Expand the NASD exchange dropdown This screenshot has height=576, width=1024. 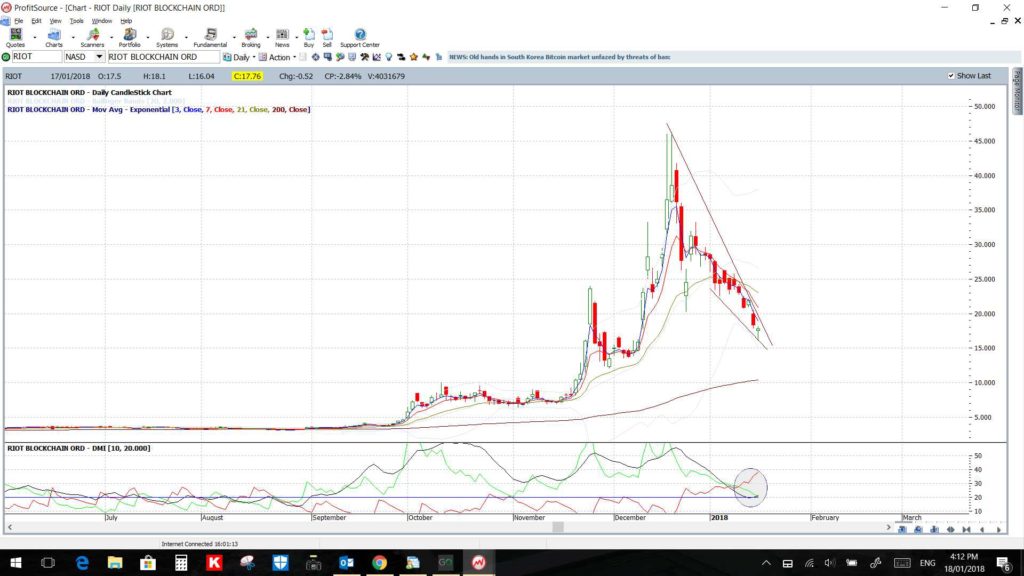click(x=99, y=57)
